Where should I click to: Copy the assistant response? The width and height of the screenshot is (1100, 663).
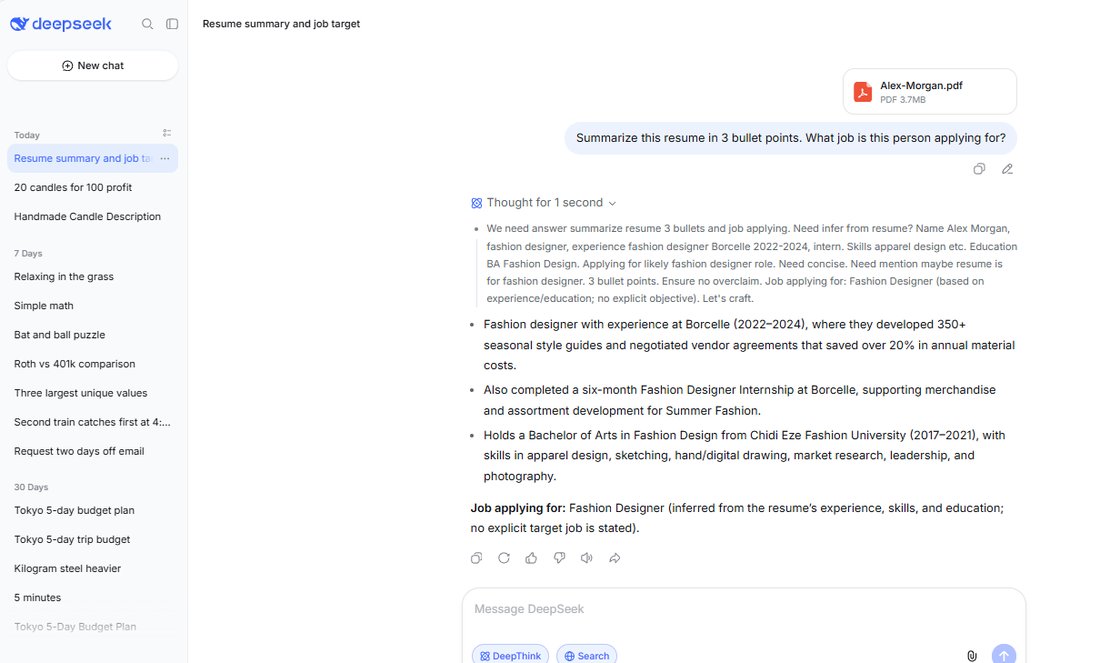(476, 558)
